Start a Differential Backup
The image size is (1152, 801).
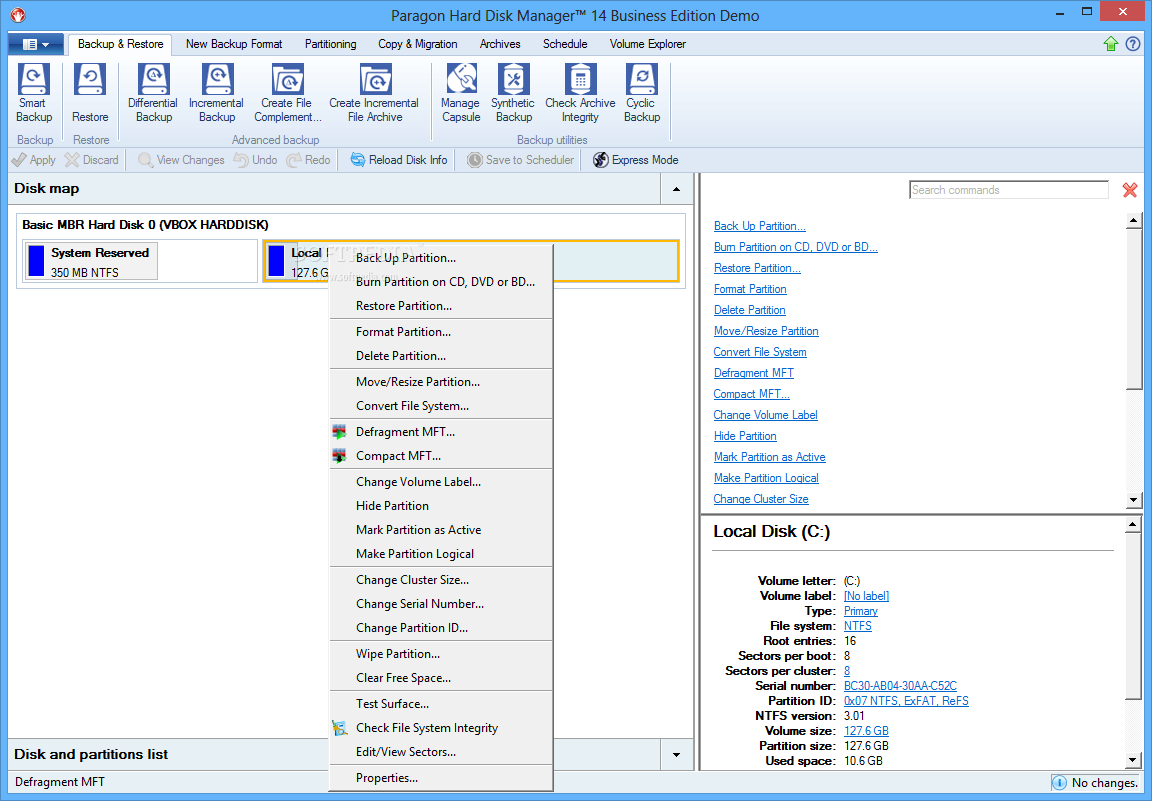click(154, 93)
